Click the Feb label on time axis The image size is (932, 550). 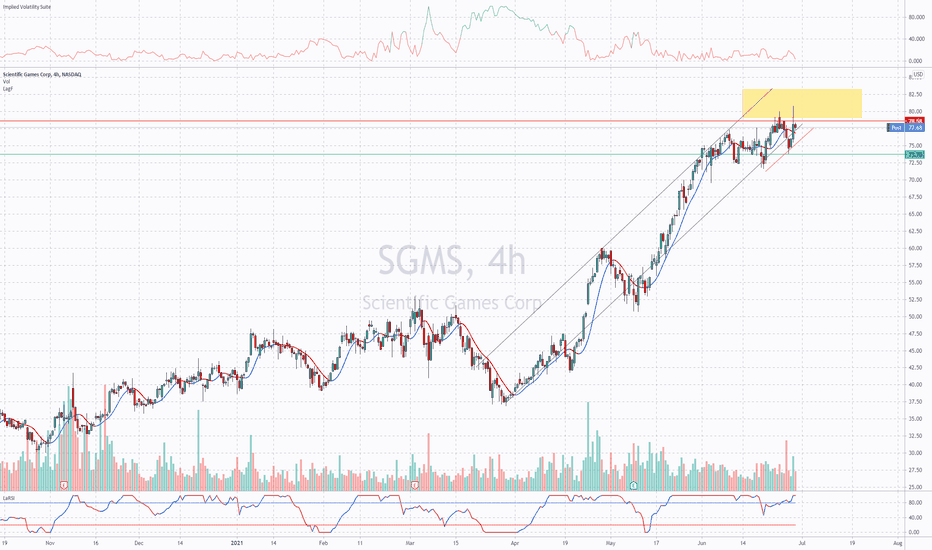click(x=323, y=543)
